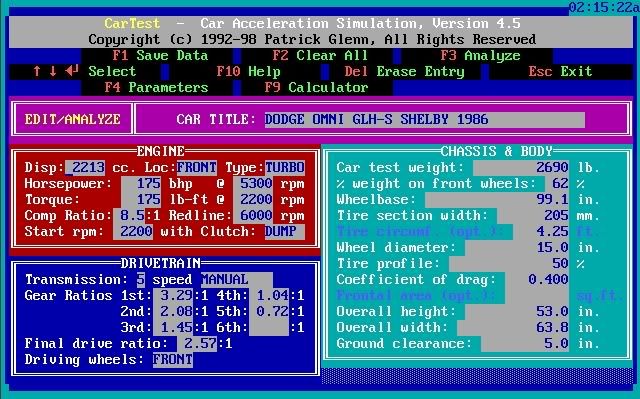Choose F2 Clear All

(320, 55)
